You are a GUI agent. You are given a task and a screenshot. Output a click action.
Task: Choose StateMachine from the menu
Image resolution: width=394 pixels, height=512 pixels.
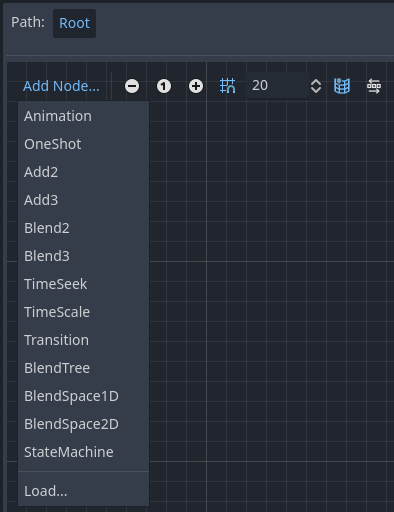(x=84, y=452)
